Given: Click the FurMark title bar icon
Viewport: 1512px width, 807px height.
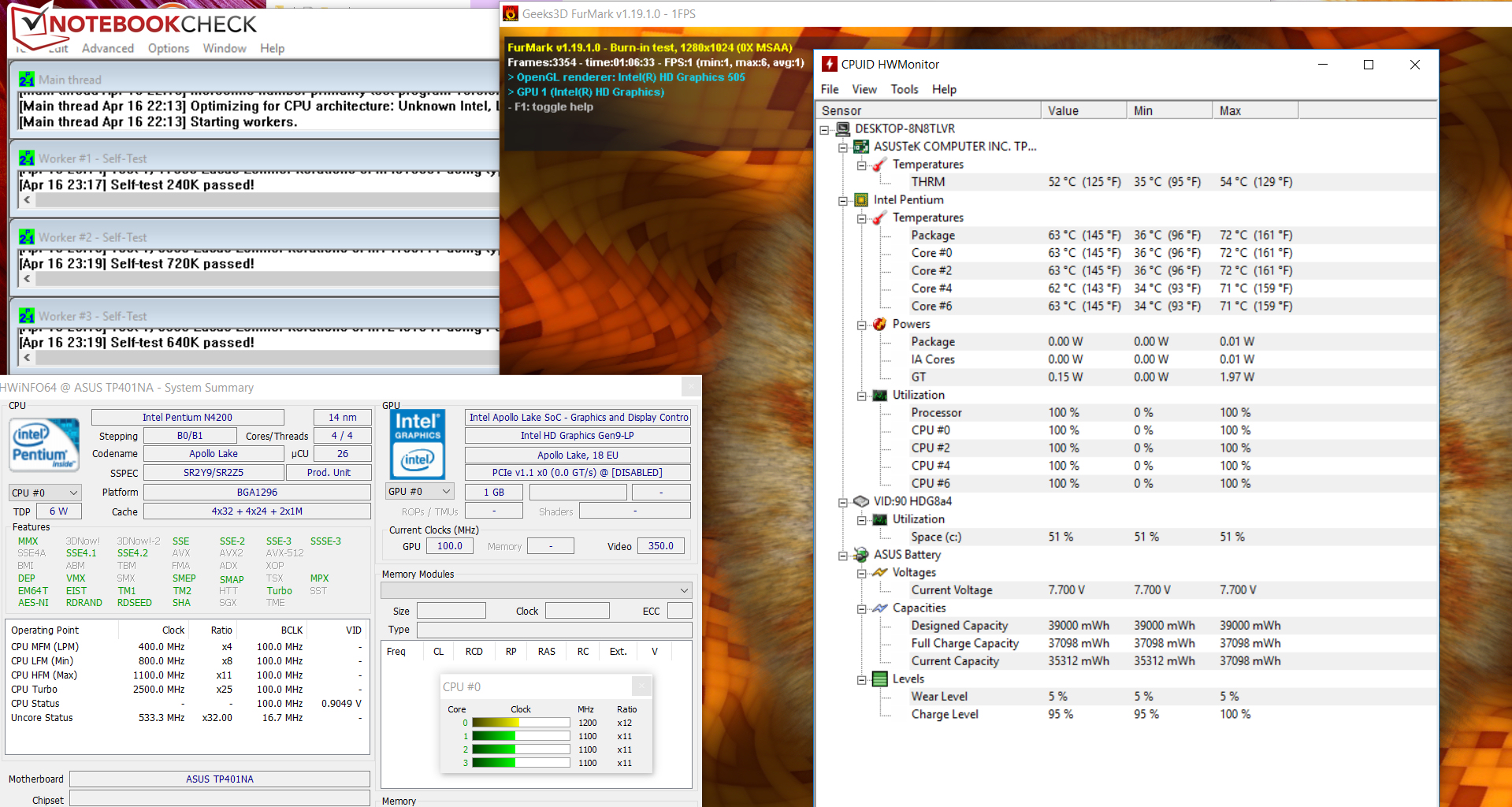Looking at the screenshot, I should pos(511,13).
